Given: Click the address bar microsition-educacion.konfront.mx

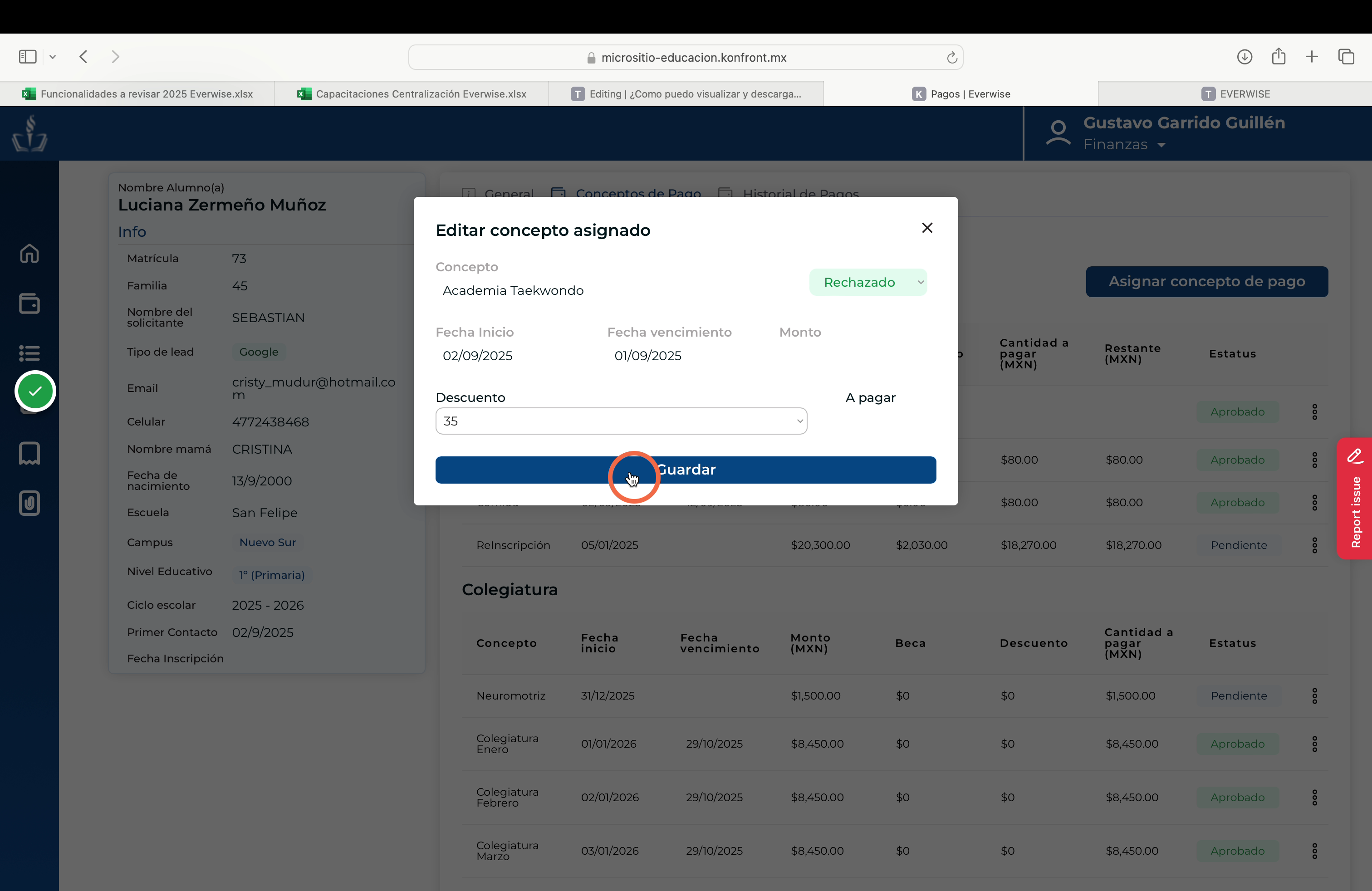Looking at the screenshot, I should [686, 58].
